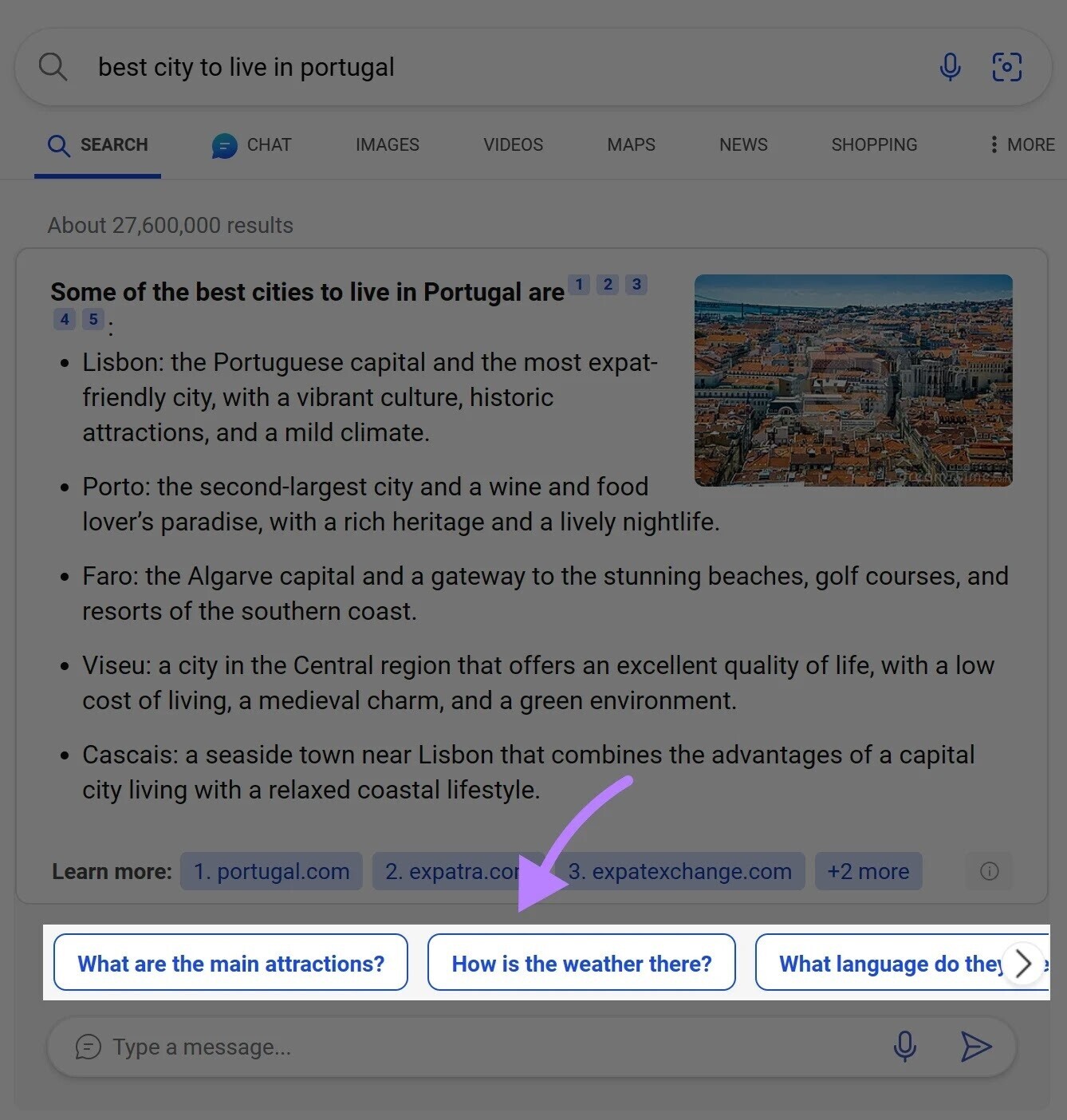Click the info icon next to the sources

(x=989, y=871)
